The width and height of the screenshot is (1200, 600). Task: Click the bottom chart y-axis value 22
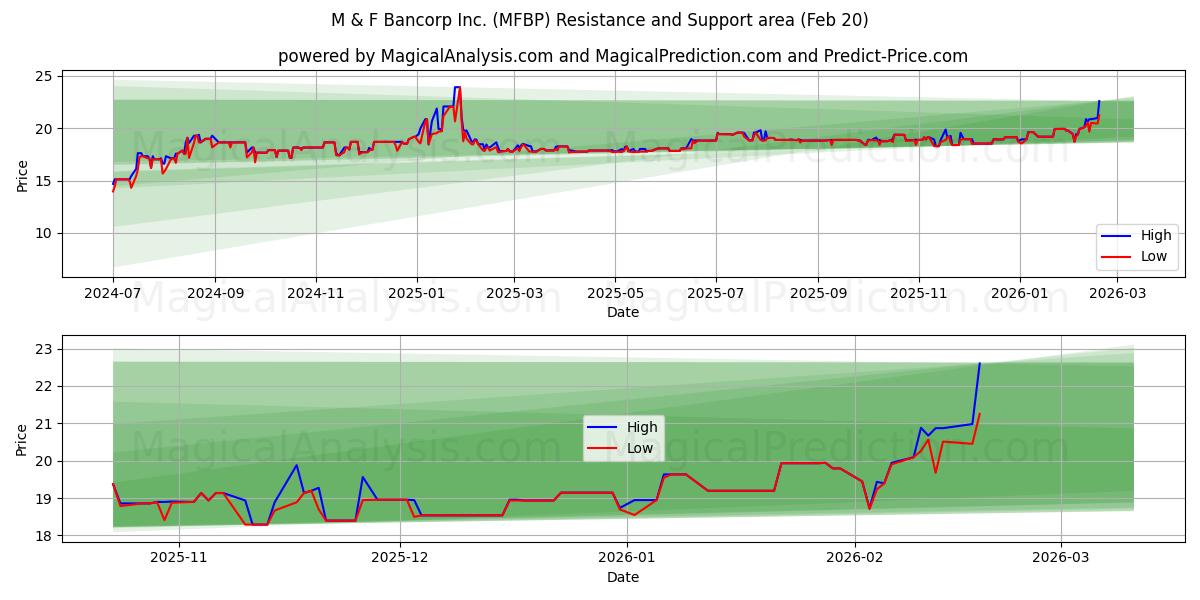click(x=45, y=386)
